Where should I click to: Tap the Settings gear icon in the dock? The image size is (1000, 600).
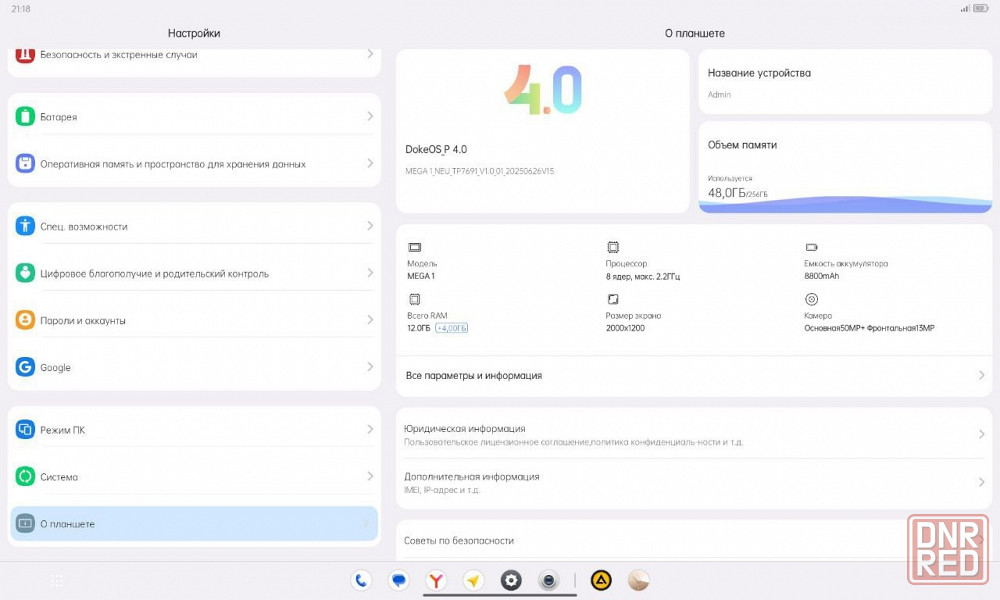pyautogui.click(x=511, y=580)
